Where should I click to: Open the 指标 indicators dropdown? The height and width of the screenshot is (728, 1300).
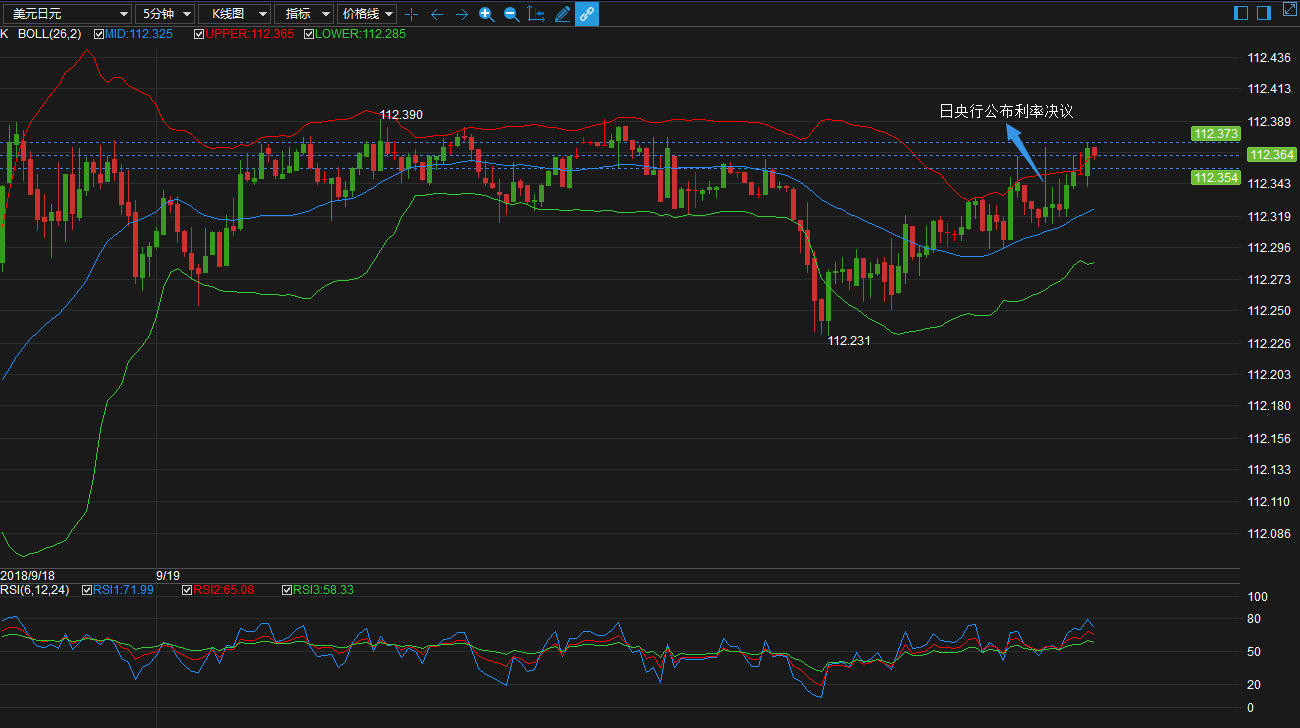[304, 14]
